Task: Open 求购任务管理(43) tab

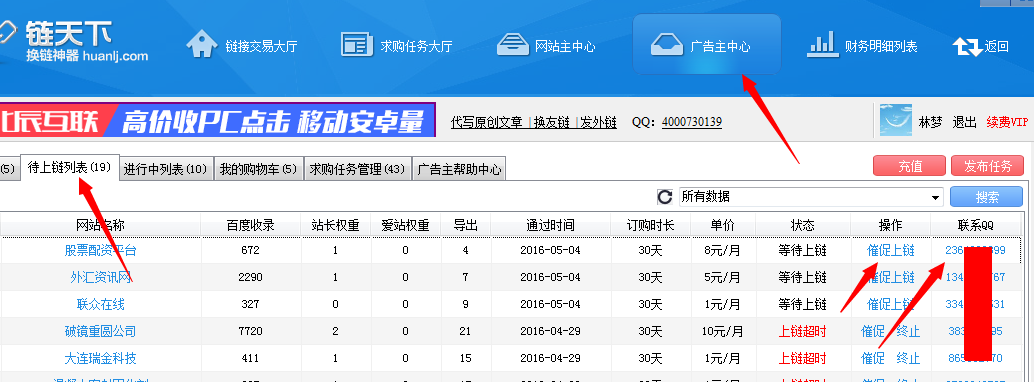Action: pos(357,170)
